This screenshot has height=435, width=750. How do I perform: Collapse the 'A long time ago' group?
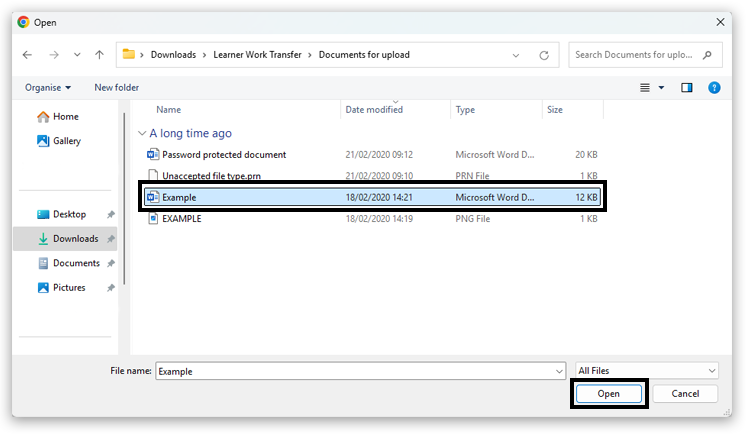click(x=142, y=133)
